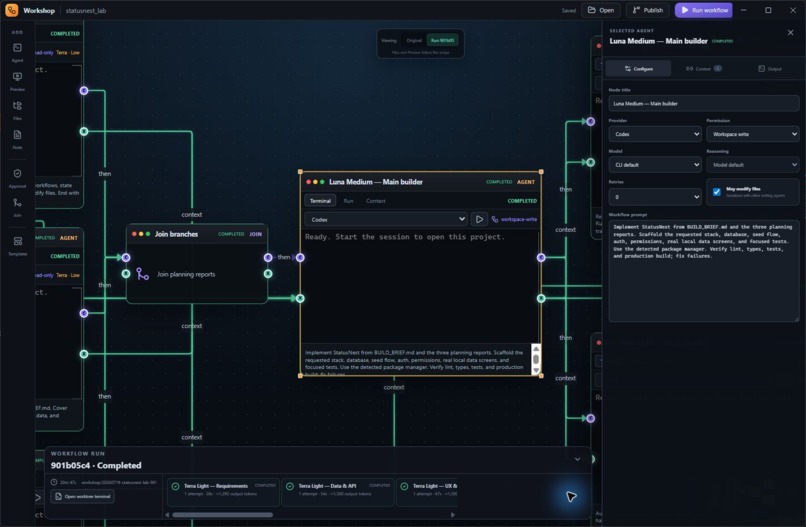Open the Retries dropdown
Image resolution: width=806 pixels, height=527 pixels.
point(655,197)
